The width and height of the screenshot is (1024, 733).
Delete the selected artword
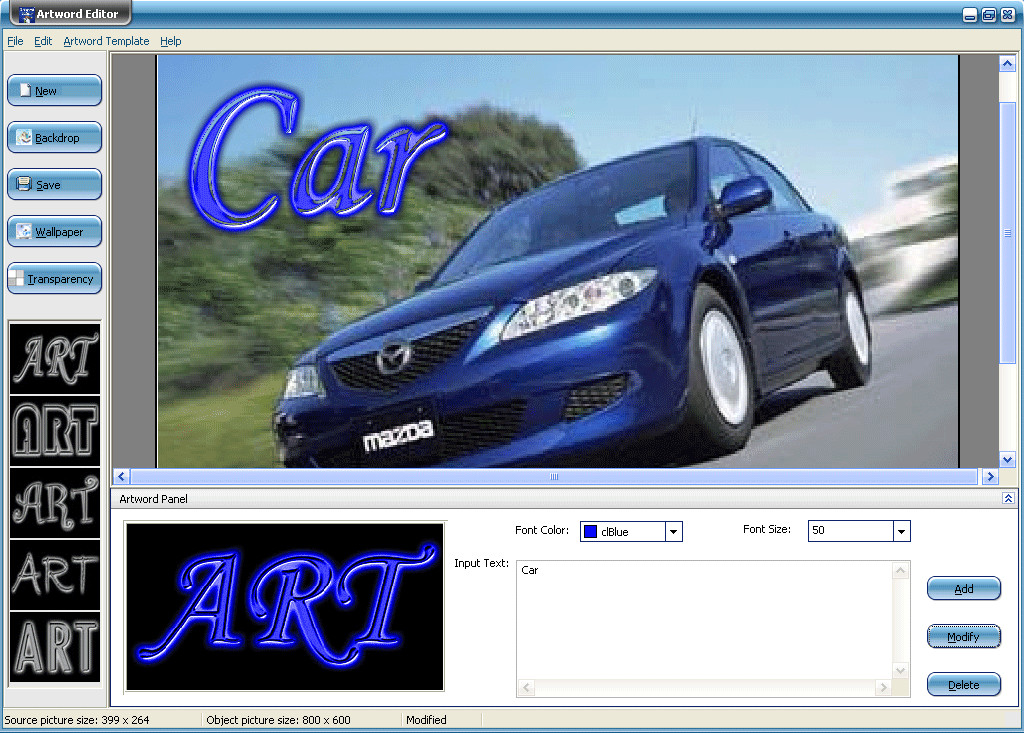[963, 685]
